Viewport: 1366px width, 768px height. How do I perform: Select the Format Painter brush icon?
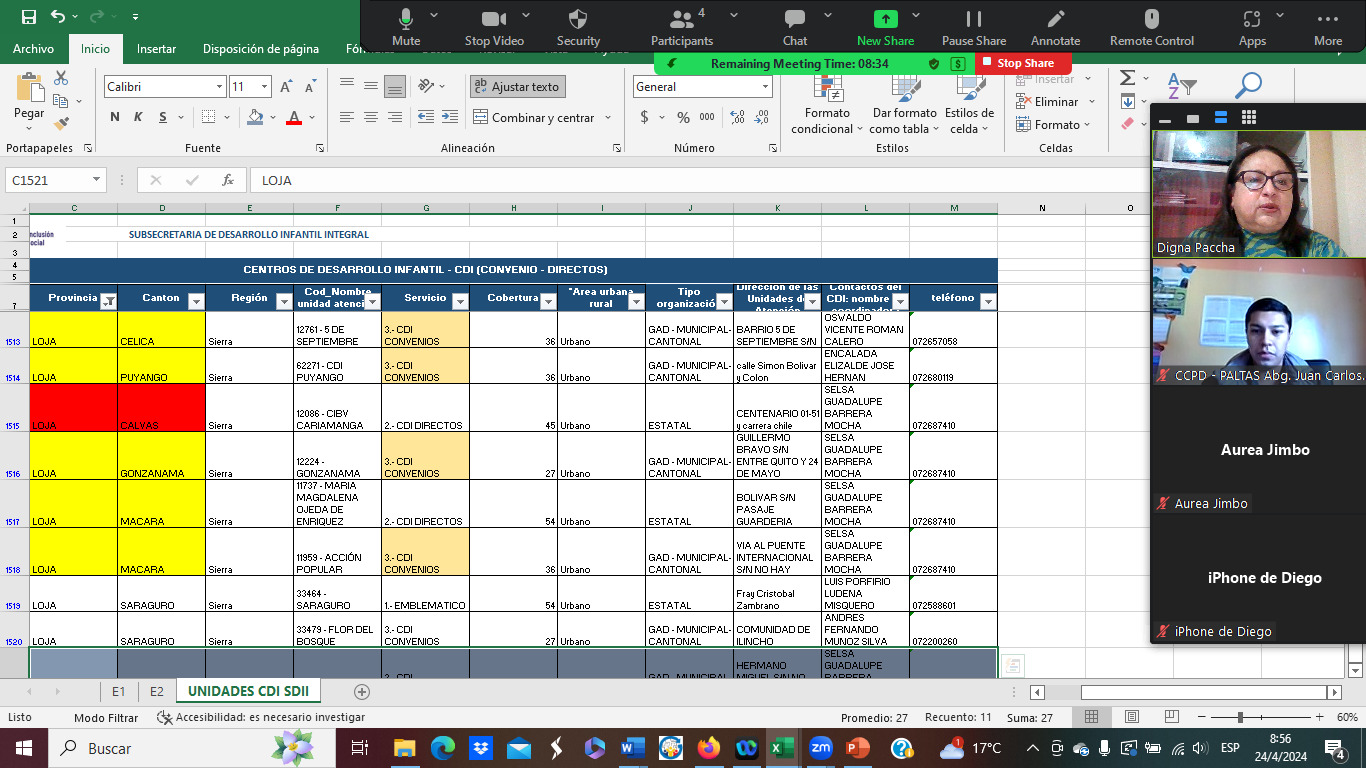click(x=61, y=124)
